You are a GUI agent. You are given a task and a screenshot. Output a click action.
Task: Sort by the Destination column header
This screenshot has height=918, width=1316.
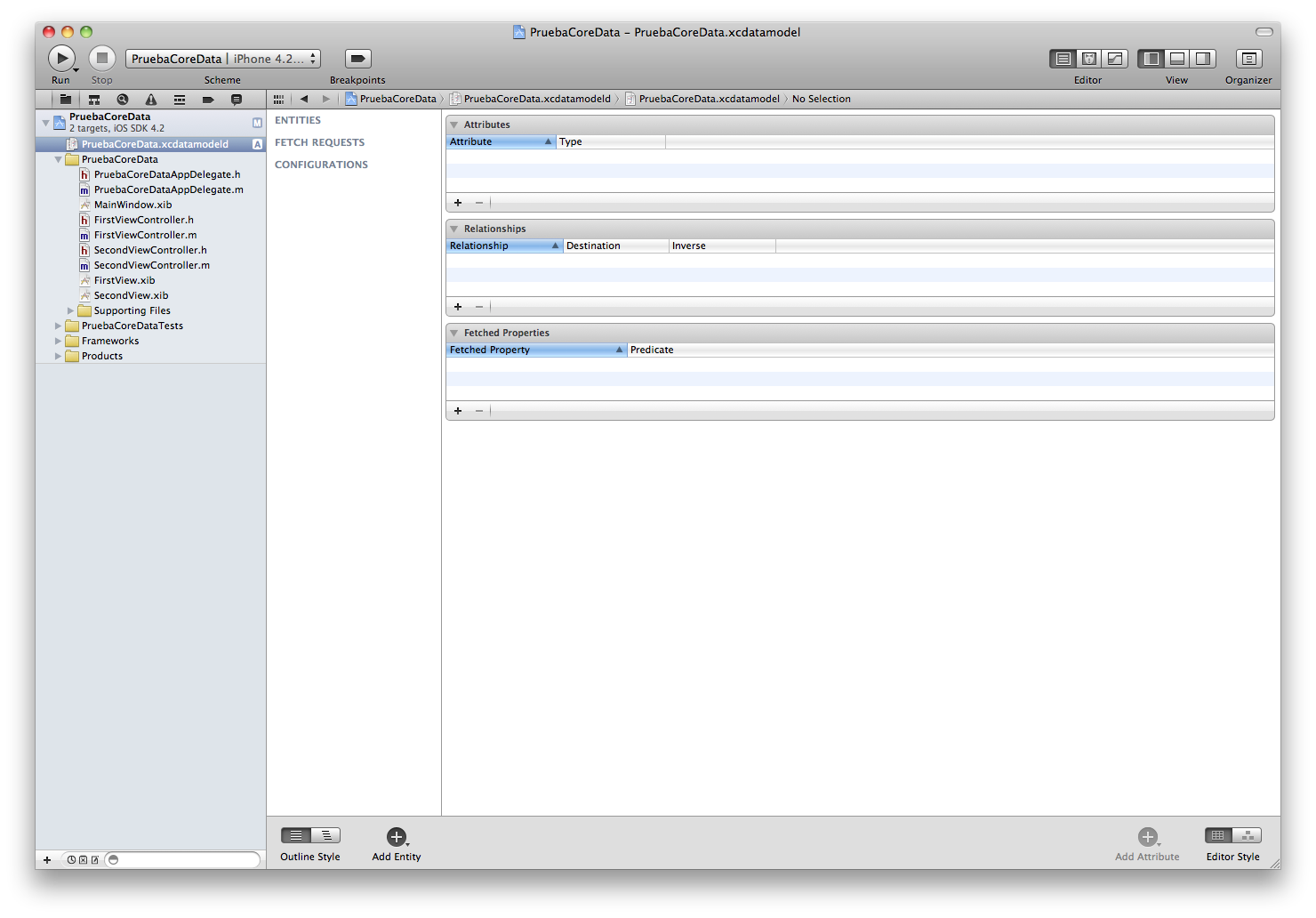point(616,246)
